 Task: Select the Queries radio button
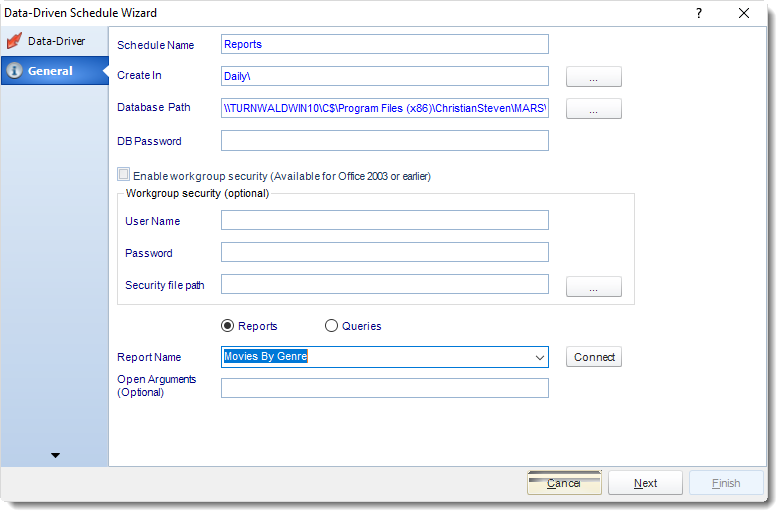pos(331,326)
